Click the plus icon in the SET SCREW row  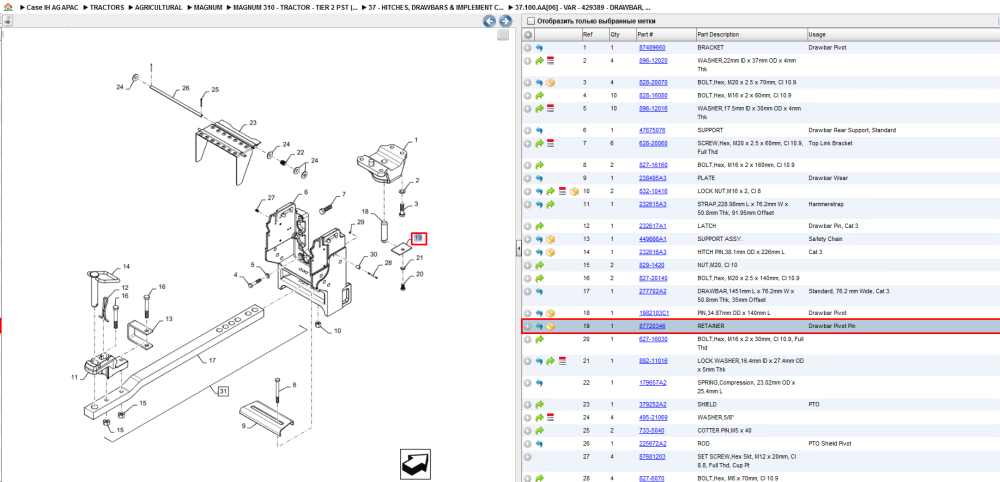[527, 456]
